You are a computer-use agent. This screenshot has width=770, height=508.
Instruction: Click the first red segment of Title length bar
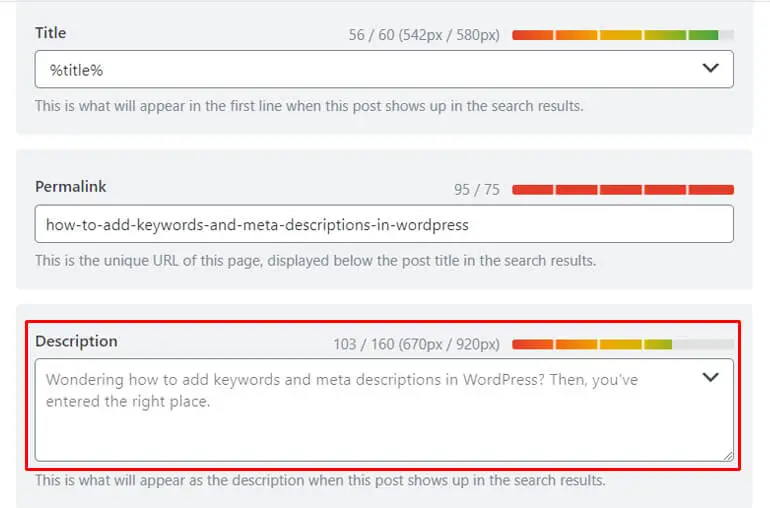[532, 35]
